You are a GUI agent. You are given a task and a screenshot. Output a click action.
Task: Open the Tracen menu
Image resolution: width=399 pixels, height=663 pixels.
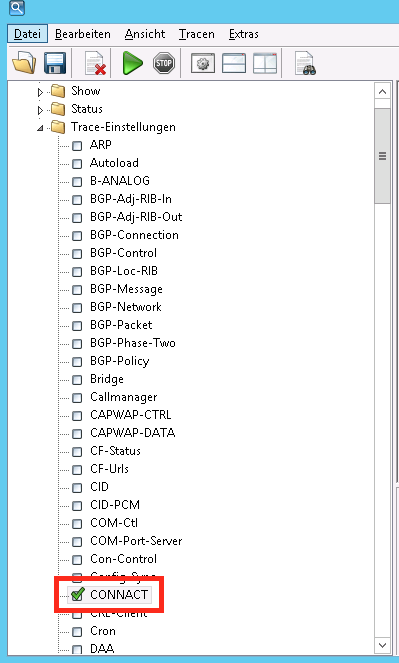pyautogui.click(x=197, y=34)
